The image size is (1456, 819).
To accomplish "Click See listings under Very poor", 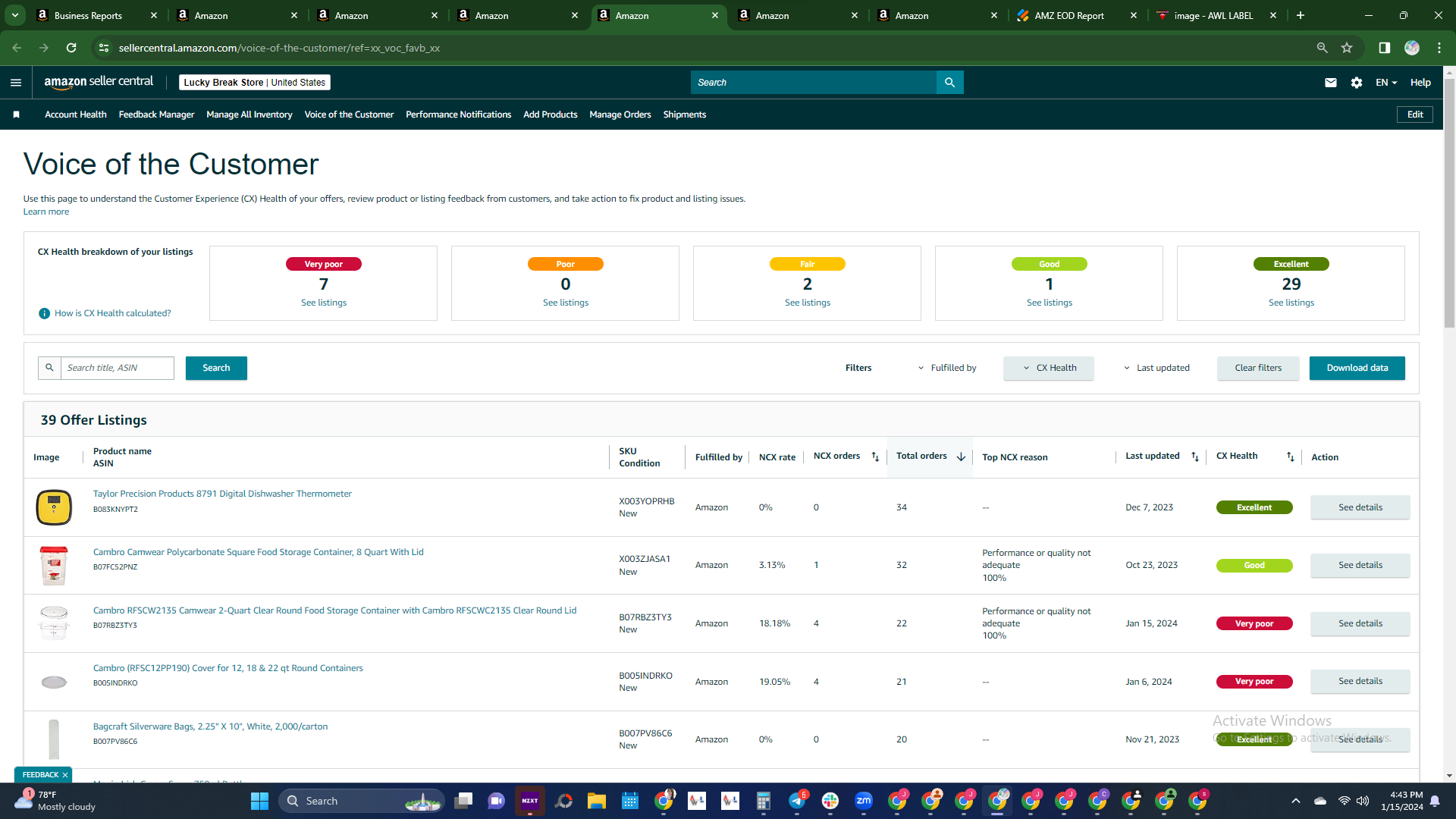I will click(x=324, y=303).
